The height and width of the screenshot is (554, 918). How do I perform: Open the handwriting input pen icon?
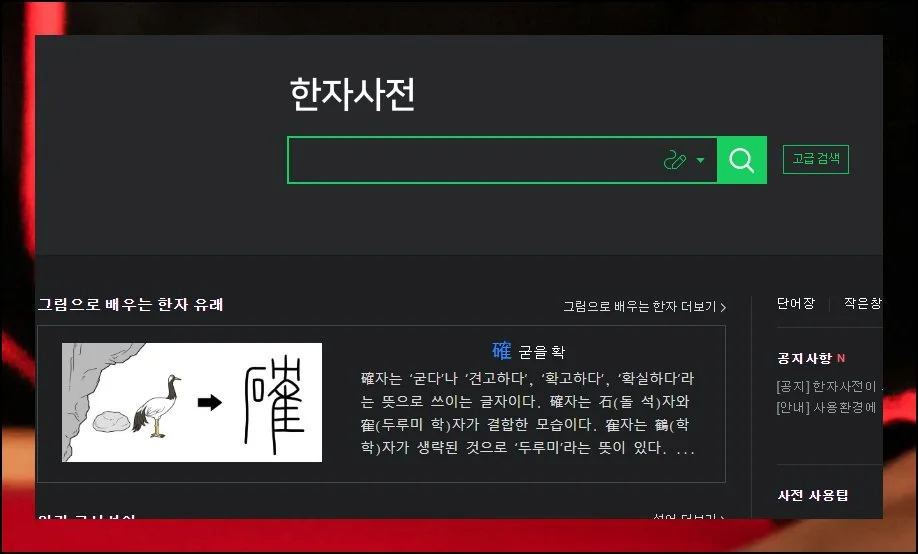[x=674, y=160]
